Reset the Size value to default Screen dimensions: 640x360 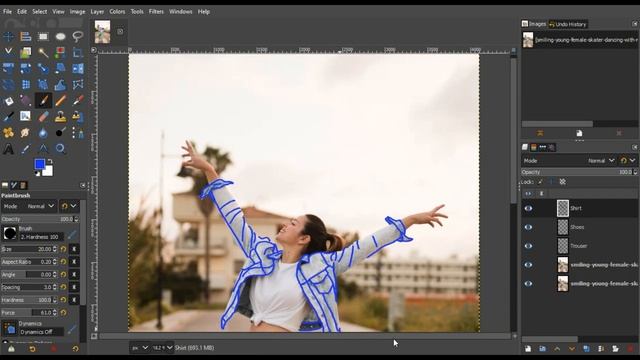point(63,249)
